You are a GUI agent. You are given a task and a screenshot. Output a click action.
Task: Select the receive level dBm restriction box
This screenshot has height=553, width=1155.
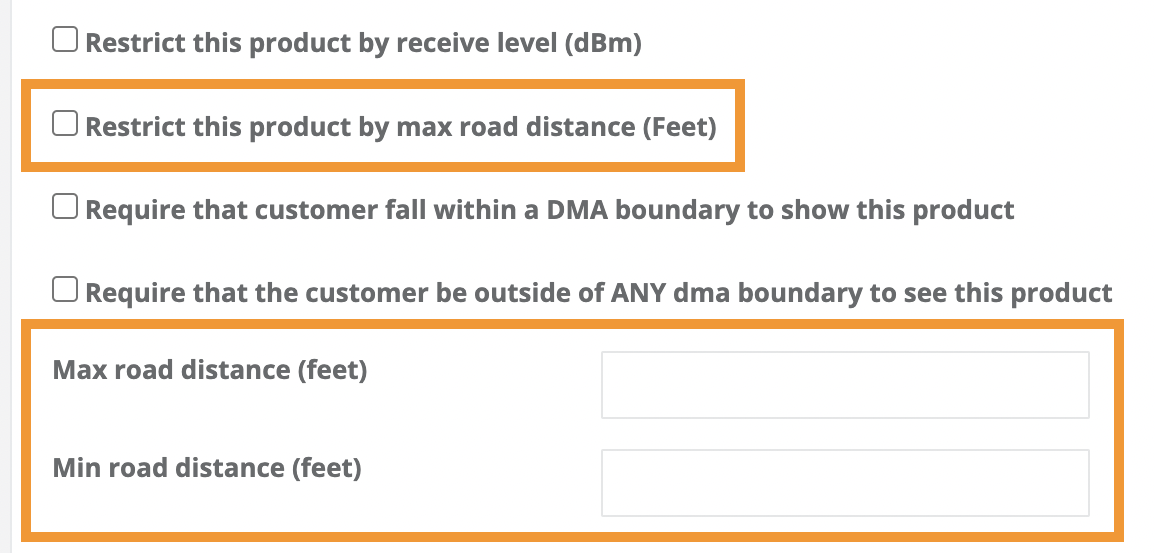click(65, 41)
